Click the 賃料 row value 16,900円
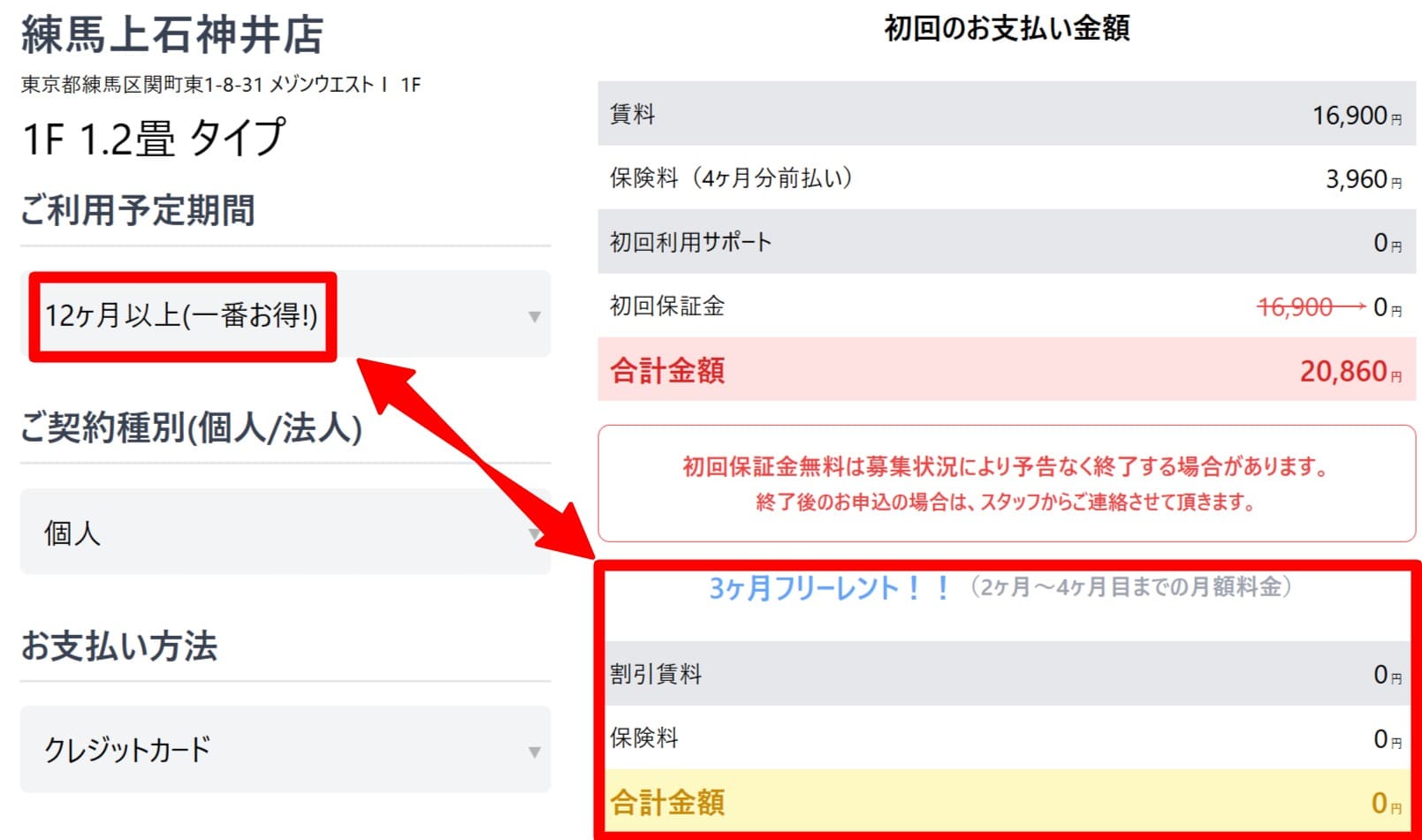1422x840 pixels. click(x=1357, y=115)
